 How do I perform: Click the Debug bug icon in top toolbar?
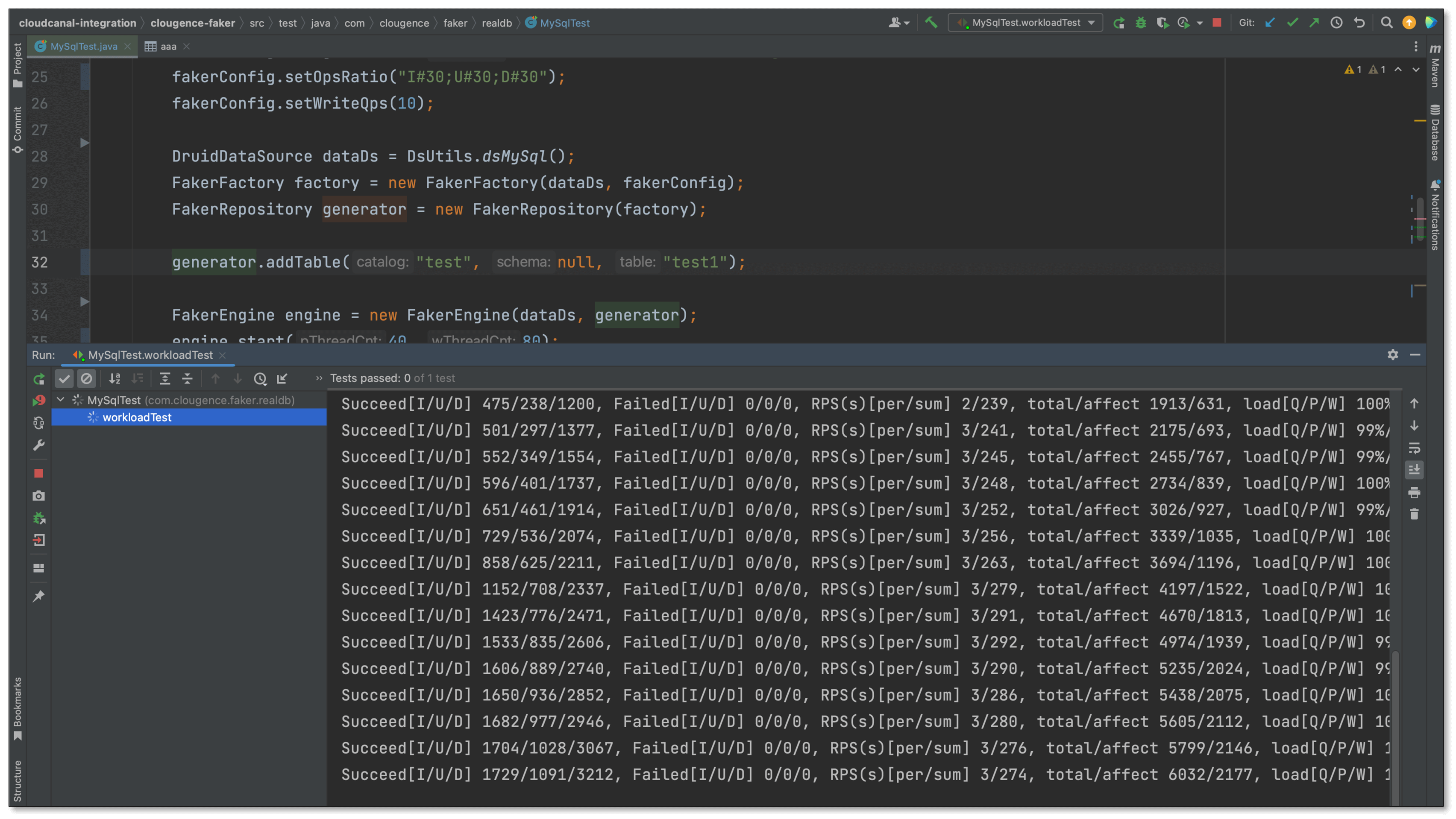click(1141, 23)
